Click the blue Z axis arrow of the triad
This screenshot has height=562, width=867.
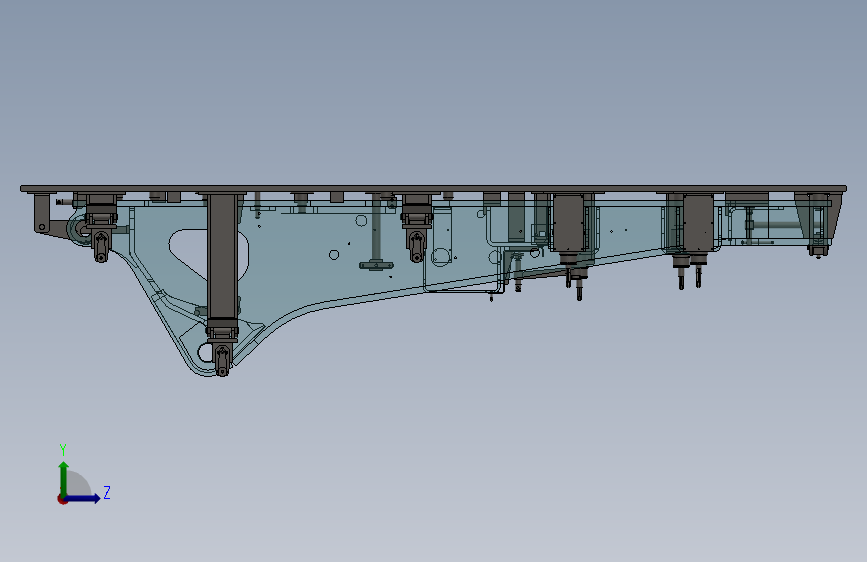coord(83,498)
